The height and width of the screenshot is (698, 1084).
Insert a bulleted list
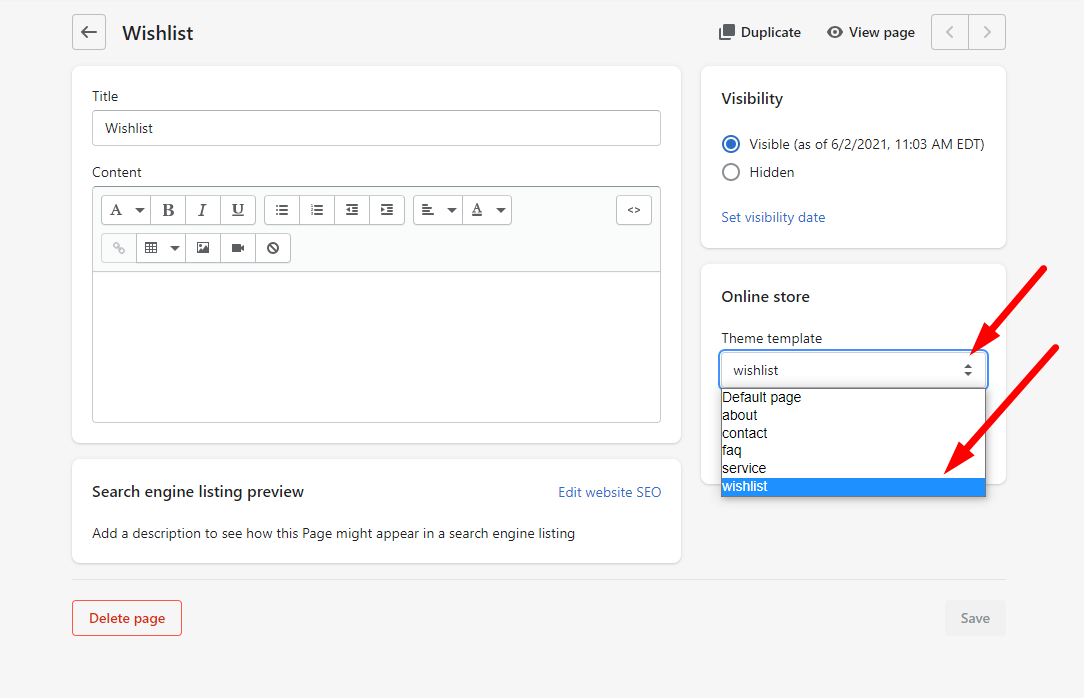click(282, 210)
